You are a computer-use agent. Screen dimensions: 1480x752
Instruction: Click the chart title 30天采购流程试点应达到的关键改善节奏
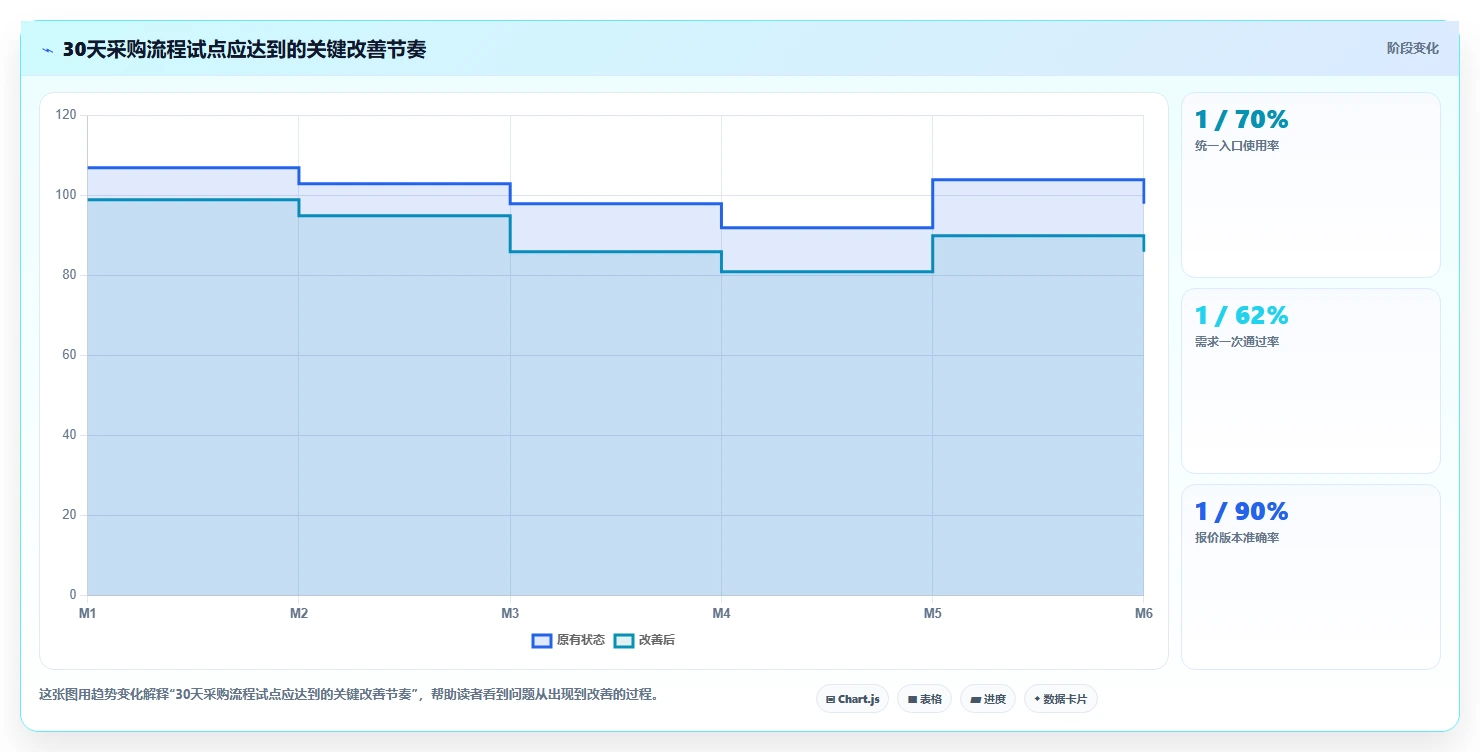coord(244,50)
